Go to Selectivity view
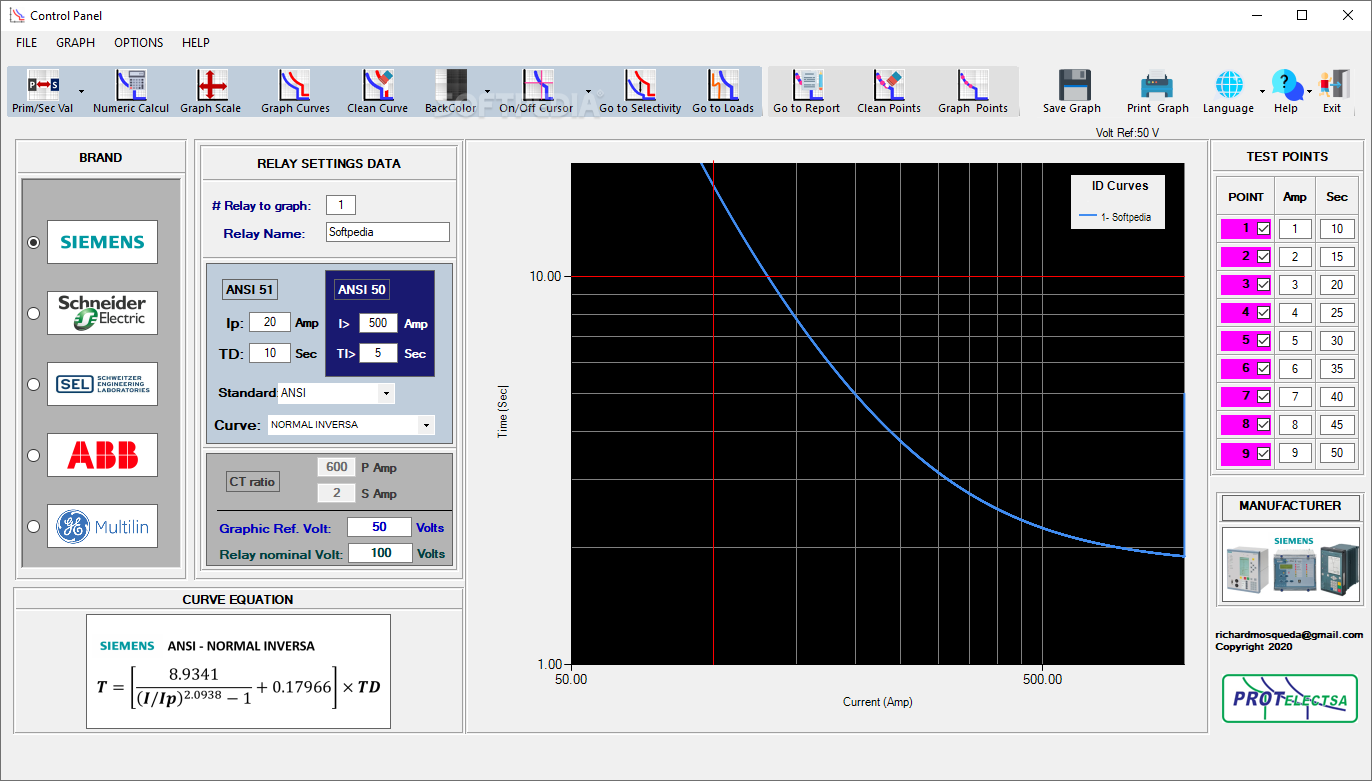The image size is (1372, 781). pos(640,91)
